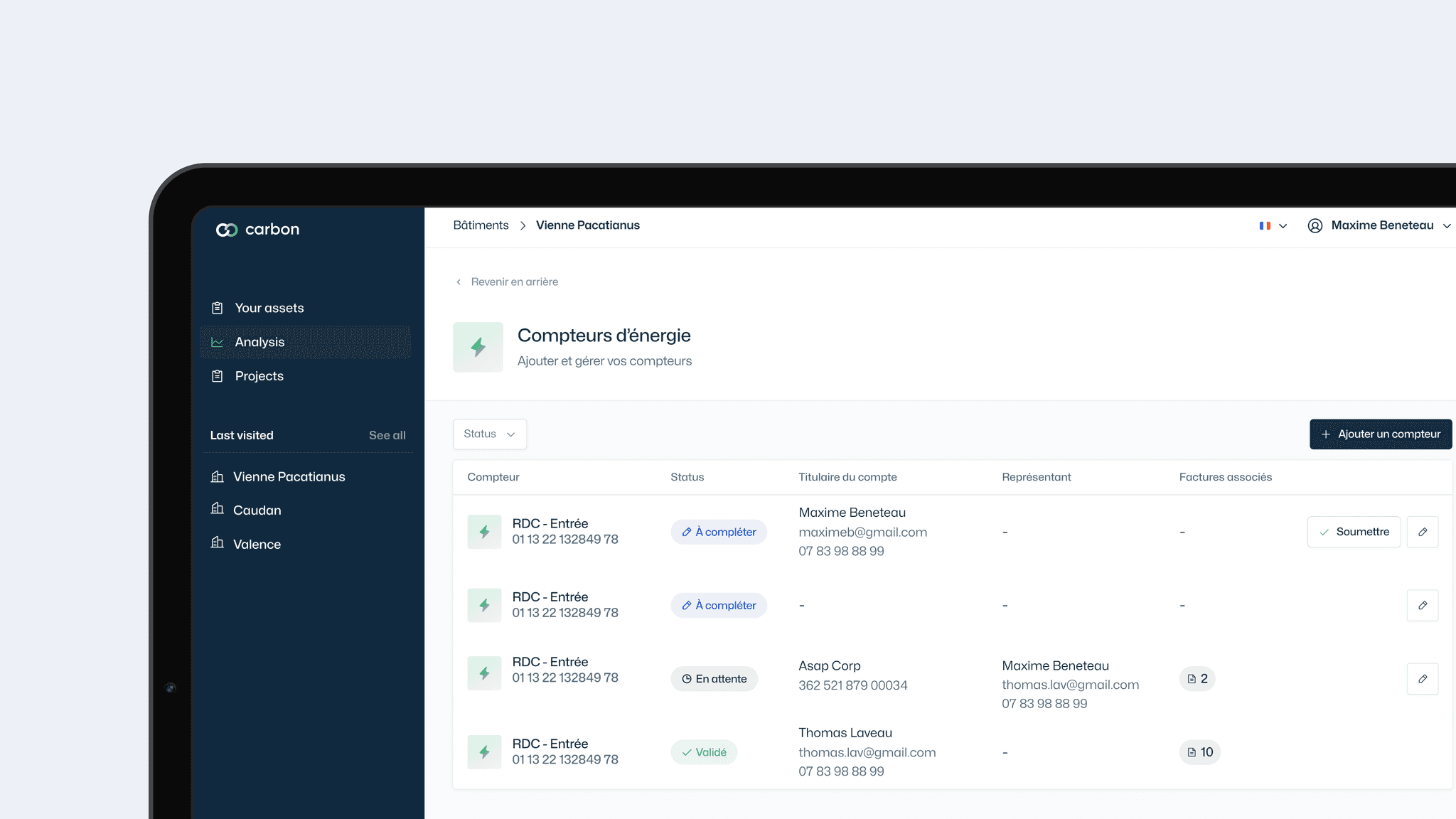Expand the French flag language selector
This screenshot has height=819, width=1456.
pyautogui.click(x=1273, y=225)
